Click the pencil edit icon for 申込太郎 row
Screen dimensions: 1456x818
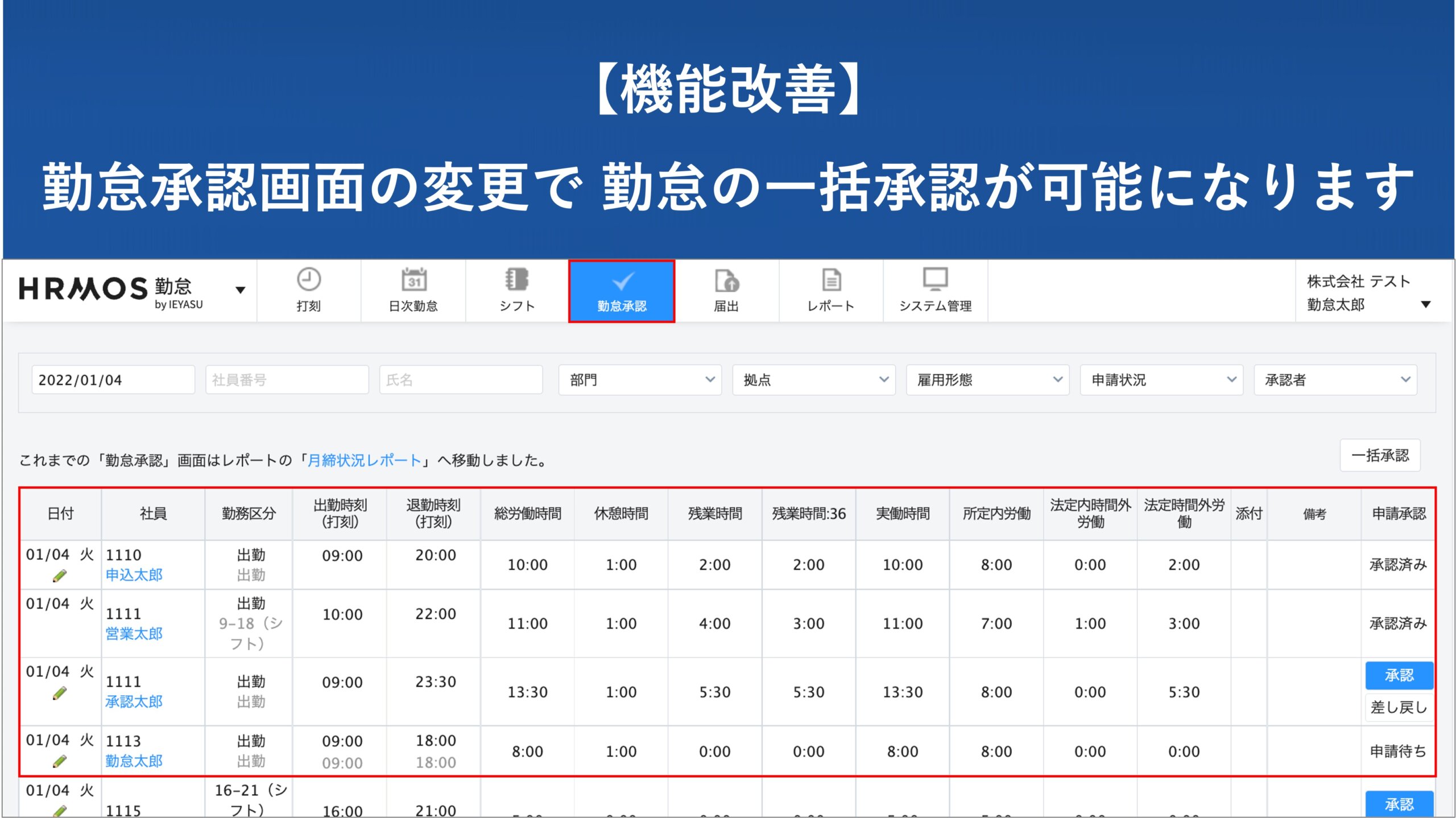click(x=60, y=576)
